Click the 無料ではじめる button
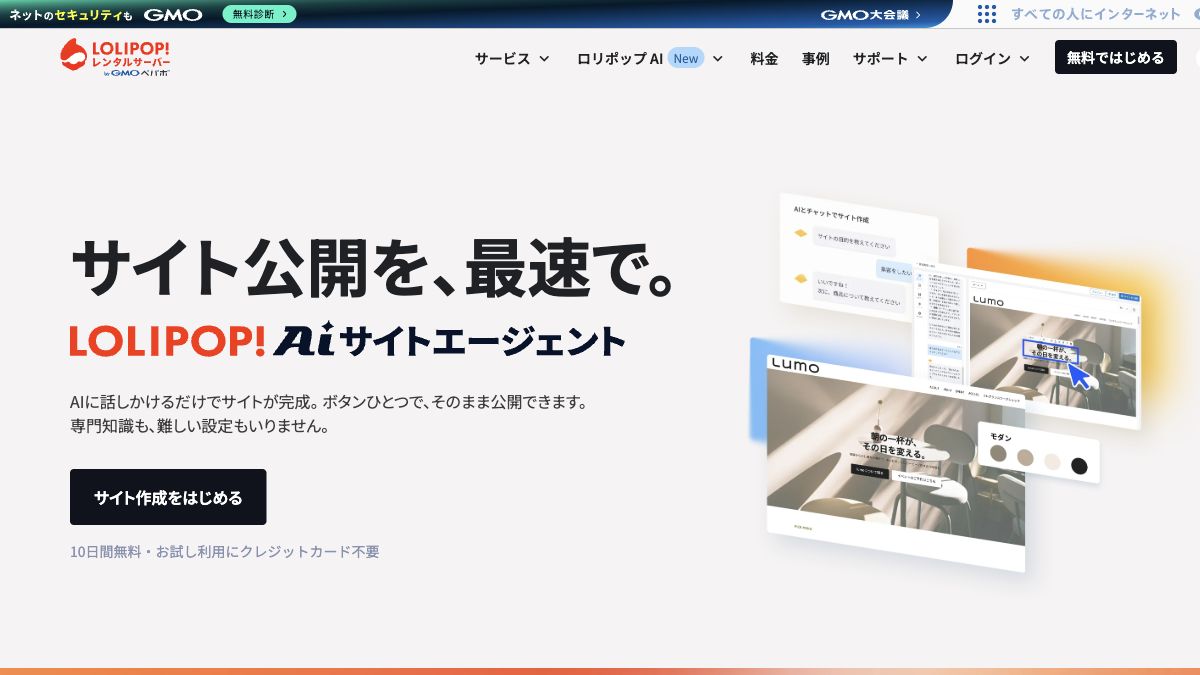Screen dimensions: 1200x675 point(1115,57)
